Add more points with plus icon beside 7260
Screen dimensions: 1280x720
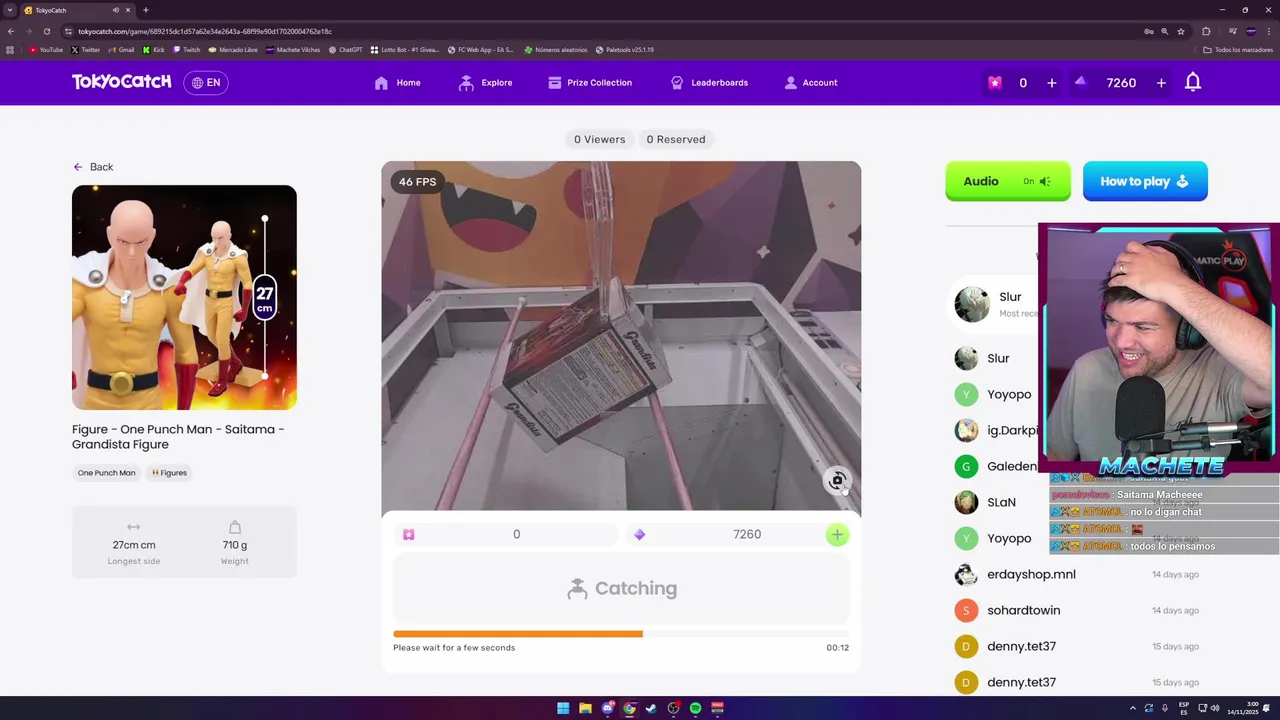click(1161, 83)
